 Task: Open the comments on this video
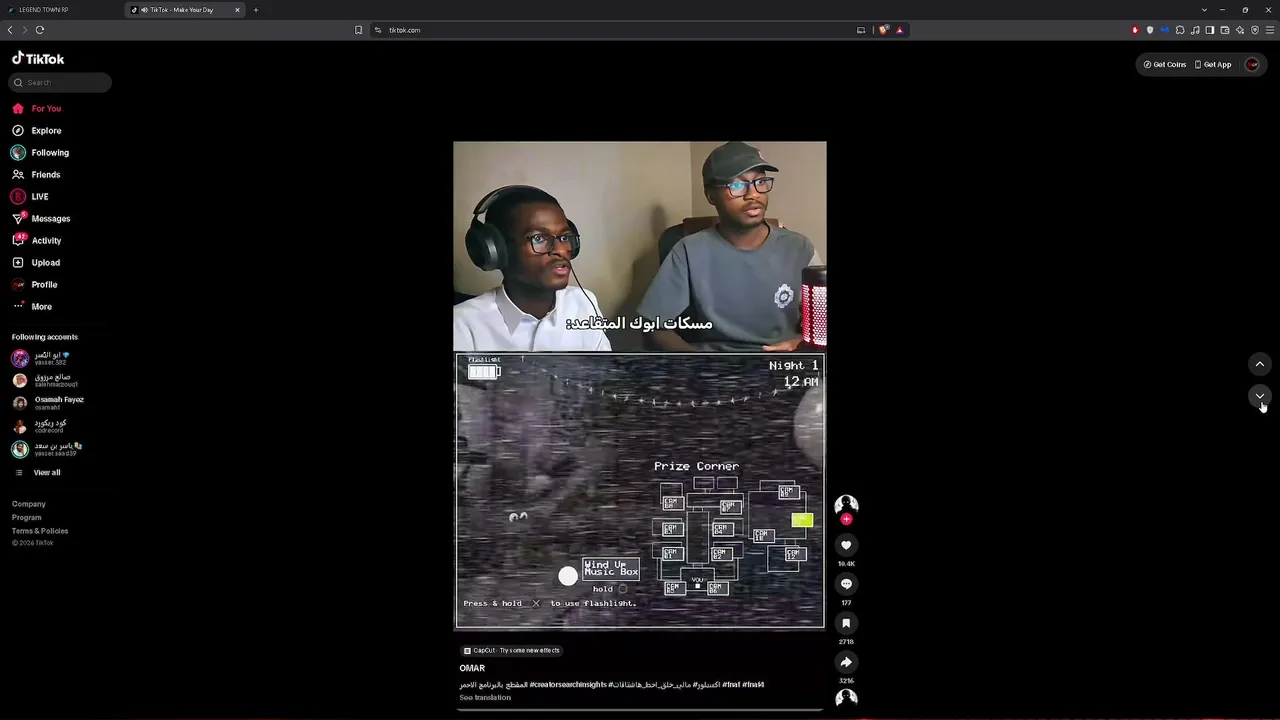coord(846,584)
